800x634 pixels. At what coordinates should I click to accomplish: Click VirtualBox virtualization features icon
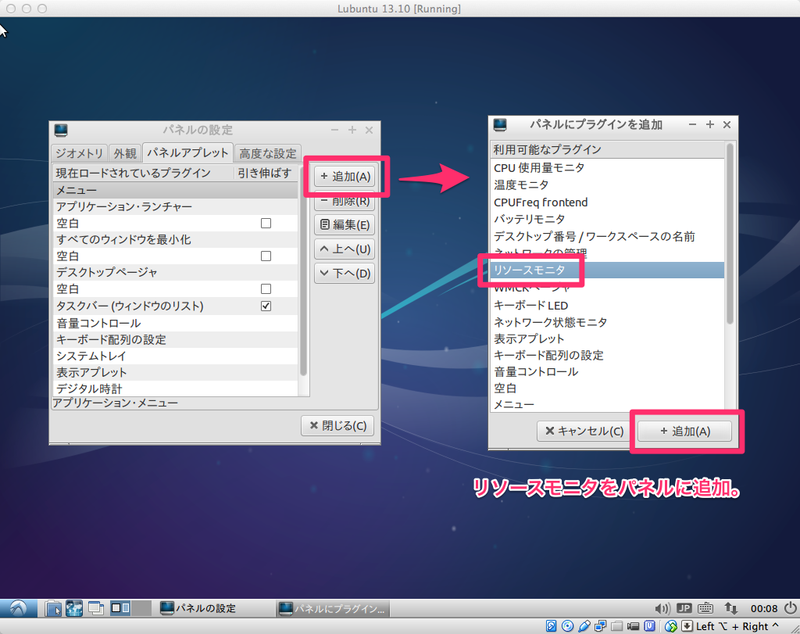649,626
